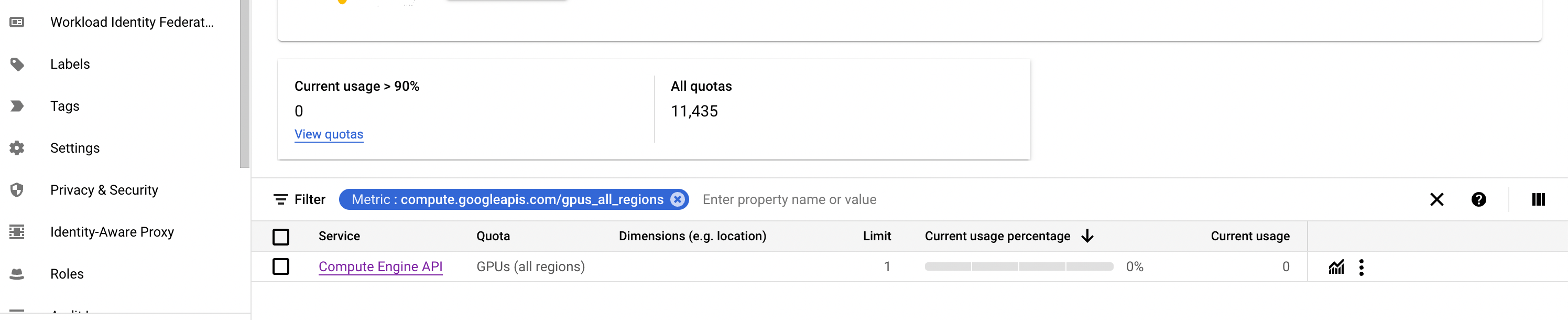Click the GPUs usage progress bar
1568x320 pixels.
[1018, 266]
